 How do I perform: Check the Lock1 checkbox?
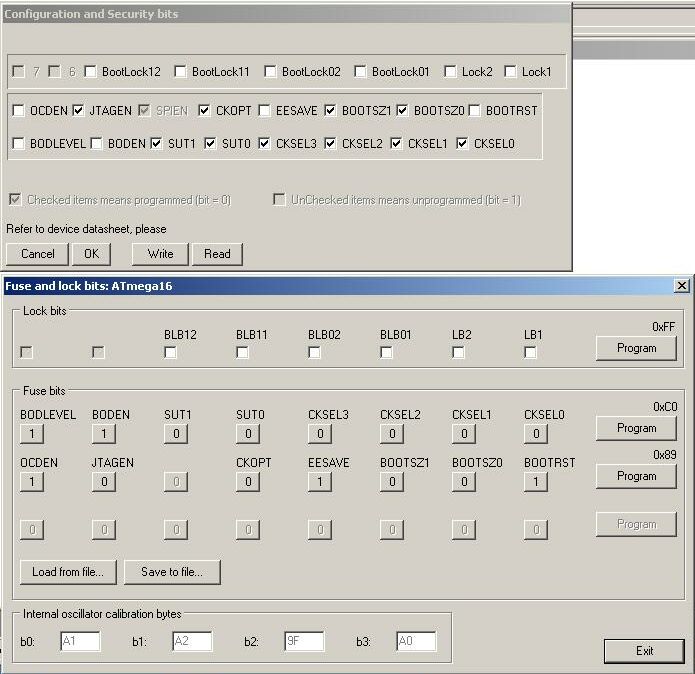[511, 71]
